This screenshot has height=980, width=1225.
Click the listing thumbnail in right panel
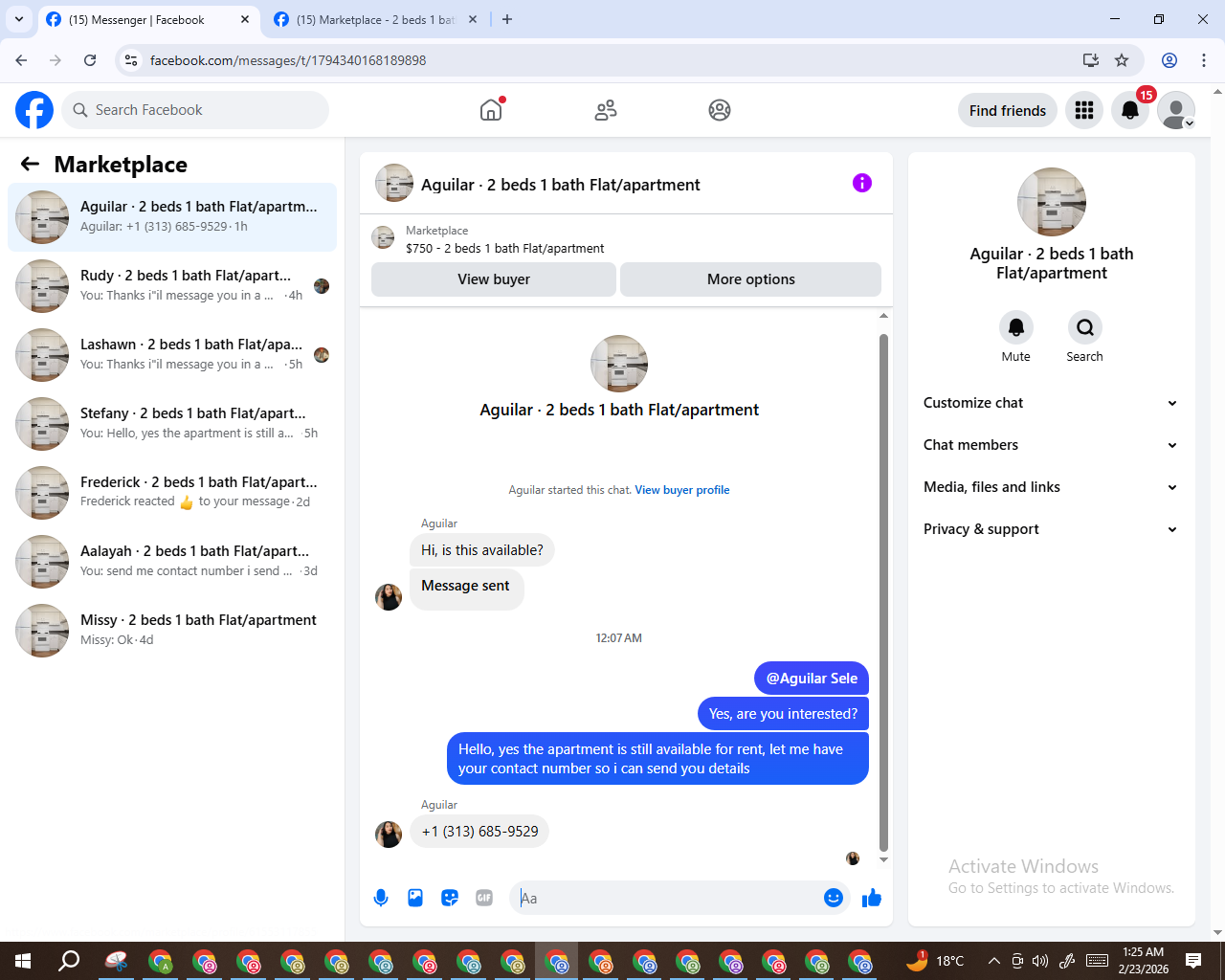tap(1052, 202)
